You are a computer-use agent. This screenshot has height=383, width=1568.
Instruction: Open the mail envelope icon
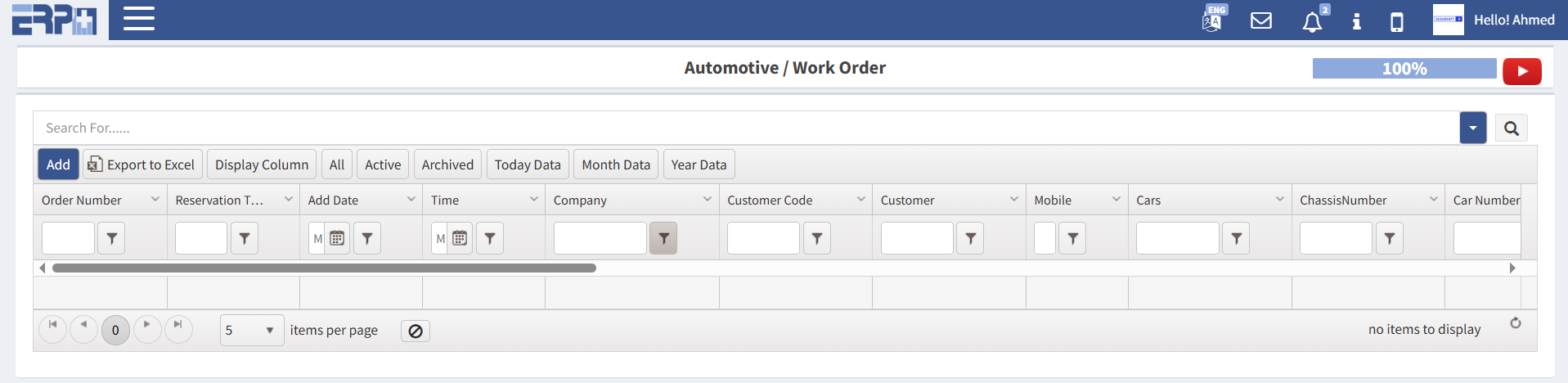1261,20
